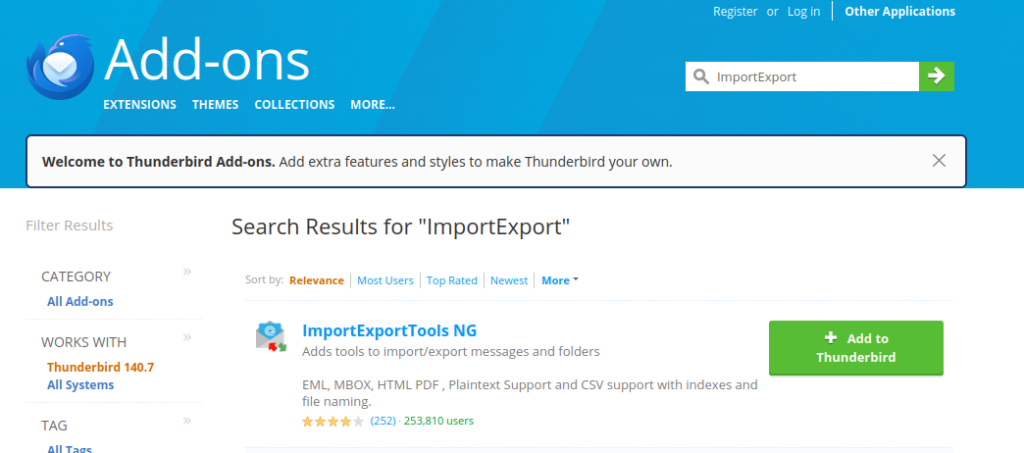Click the 'Filter Results' sidebar heading

(x=69, y=226)
